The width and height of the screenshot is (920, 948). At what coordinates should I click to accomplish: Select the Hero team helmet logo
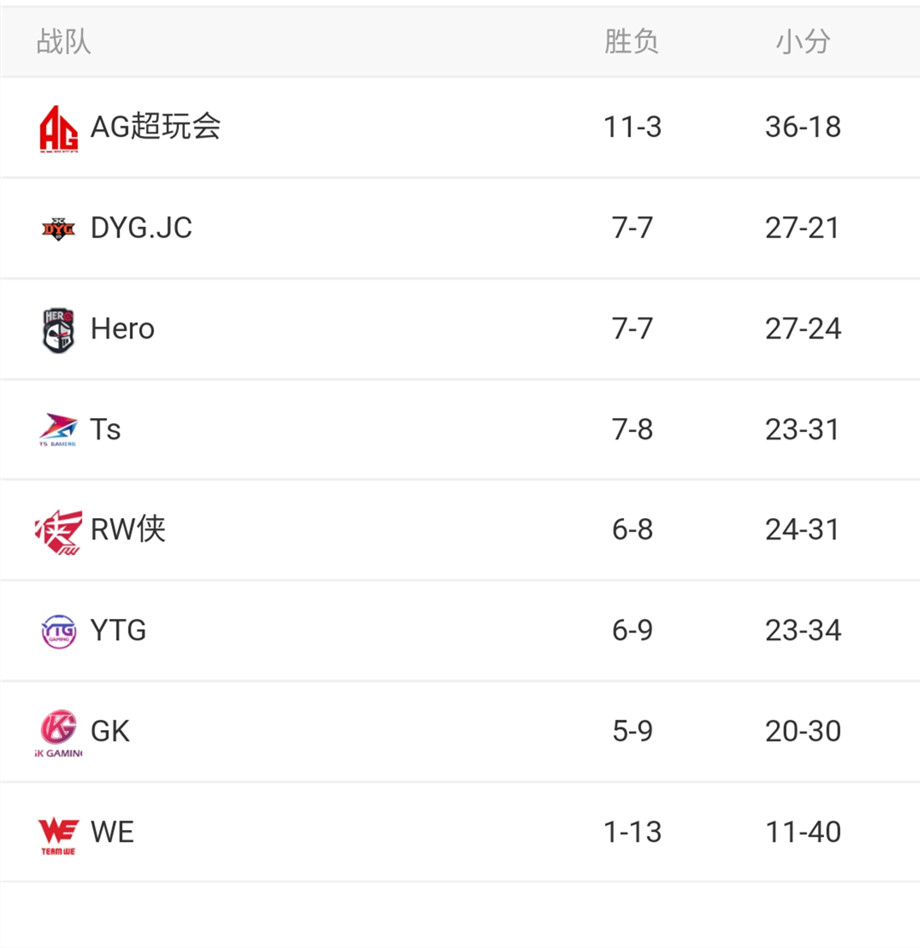pos(59,330)
